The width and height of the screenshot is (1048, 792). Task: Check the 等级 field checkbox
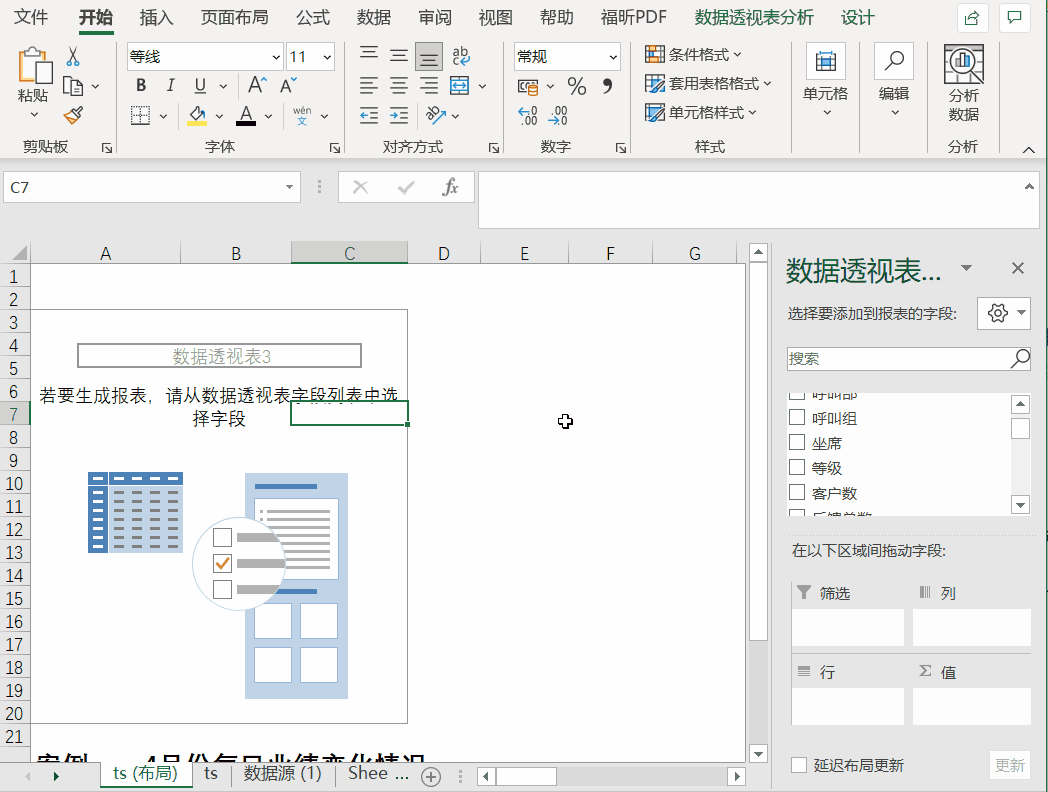tap(797, 467)
